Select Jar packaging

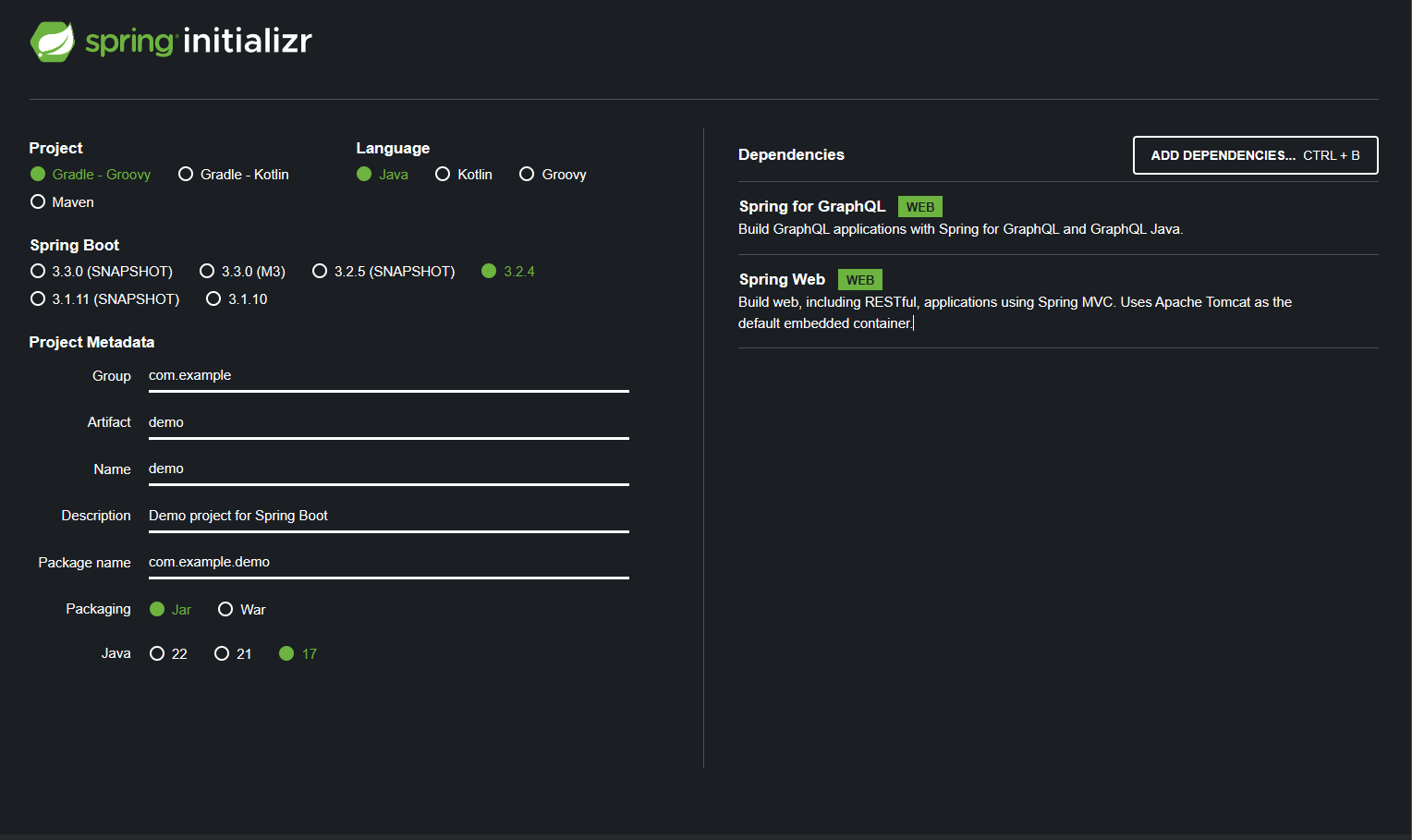(x=170, y=610)
